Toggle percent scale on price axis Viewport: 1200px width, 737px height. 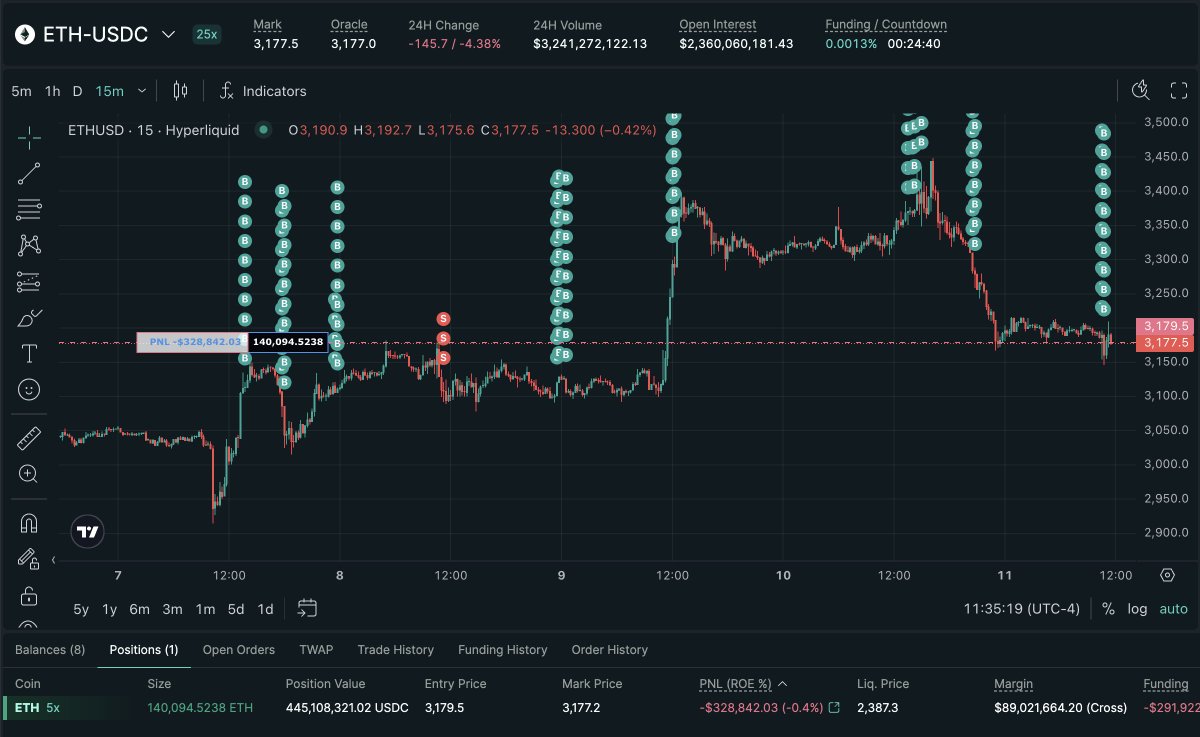1108,608
